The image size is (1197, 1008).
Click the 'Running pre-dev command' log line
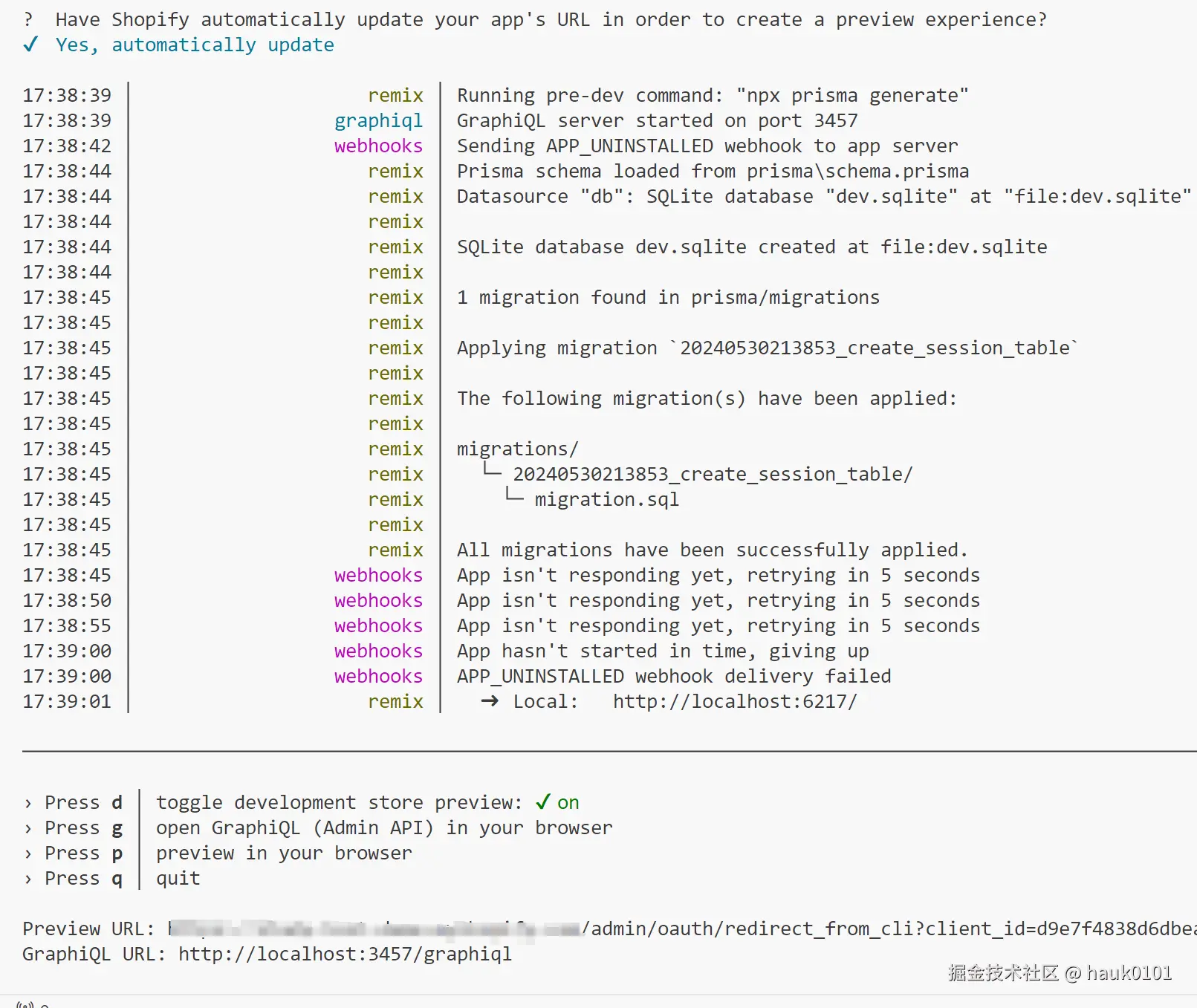tap(713, 95)
